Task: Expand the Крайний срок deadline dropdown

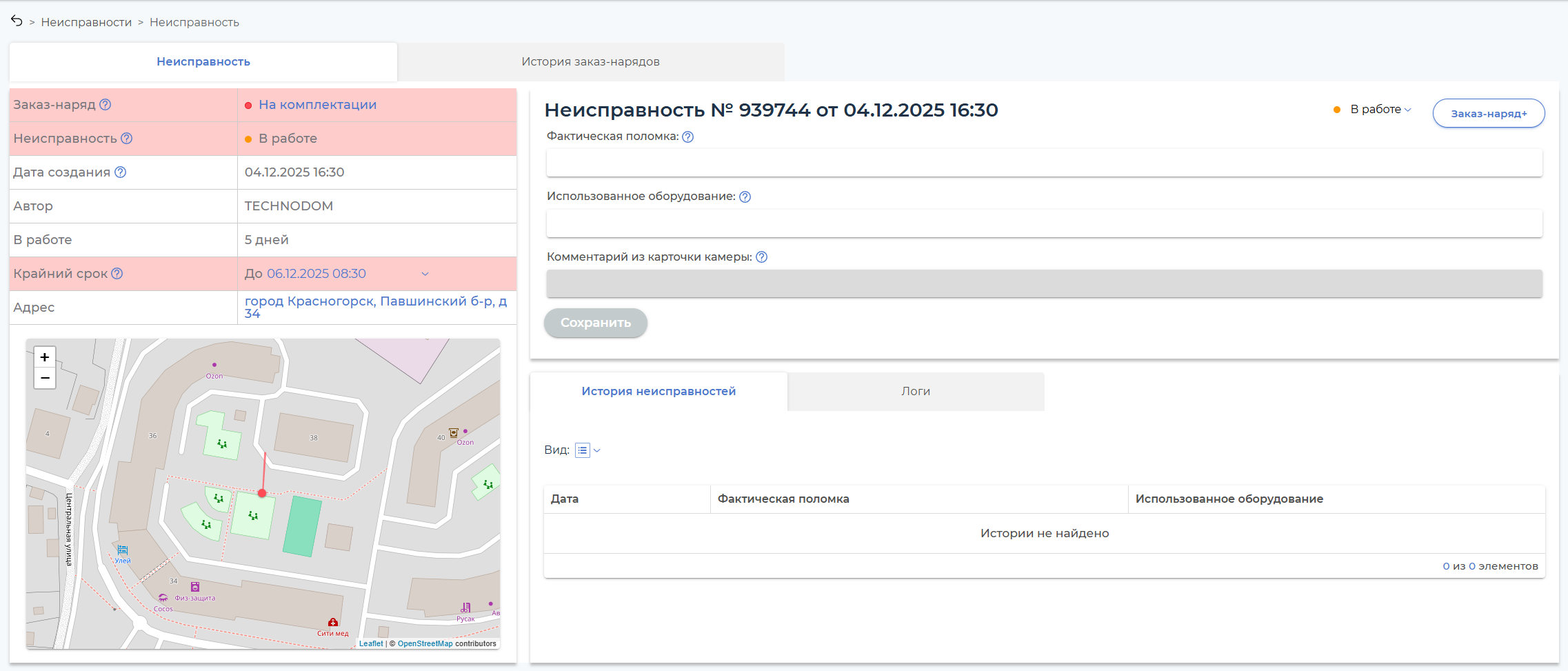Action: coord(425,274)
